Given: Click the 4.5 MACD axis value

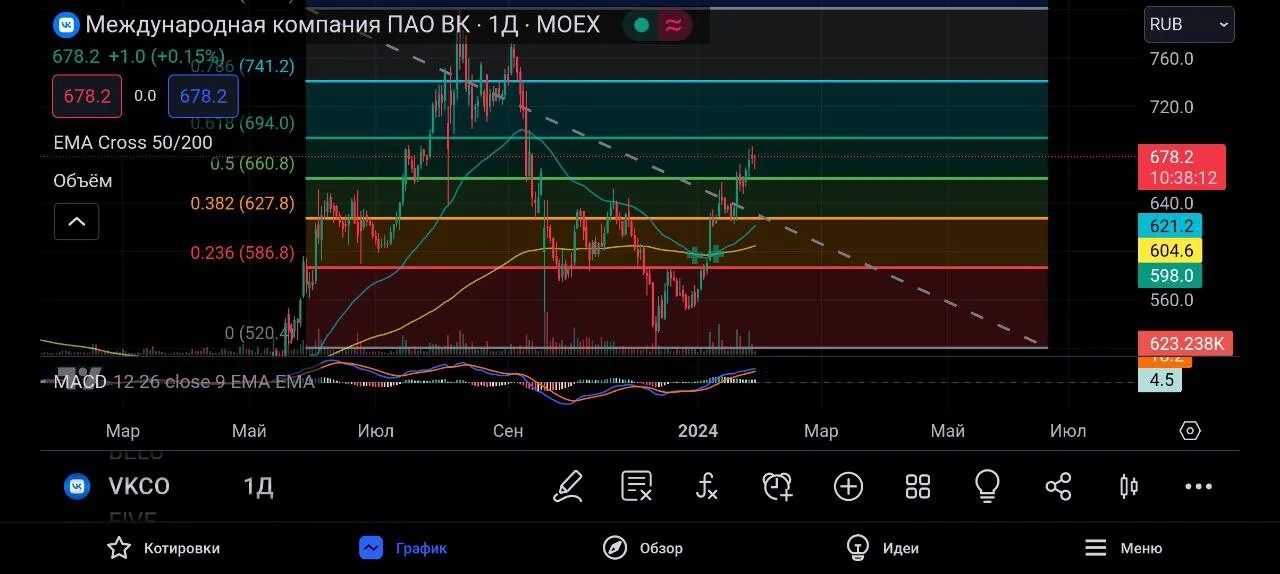Looking at the screenshot, I should [1160, 380].
